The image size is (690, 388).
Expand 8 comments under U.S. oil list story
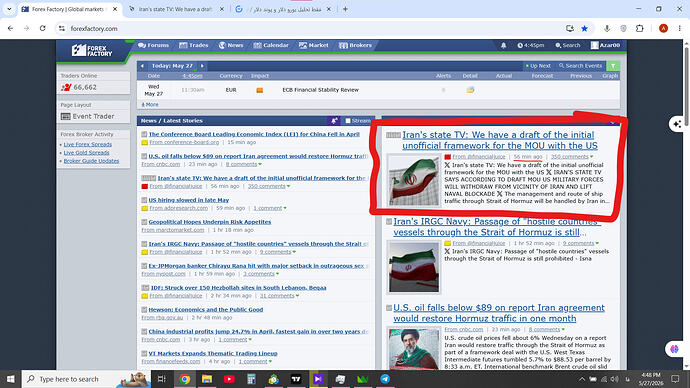[x=243, y=165]
